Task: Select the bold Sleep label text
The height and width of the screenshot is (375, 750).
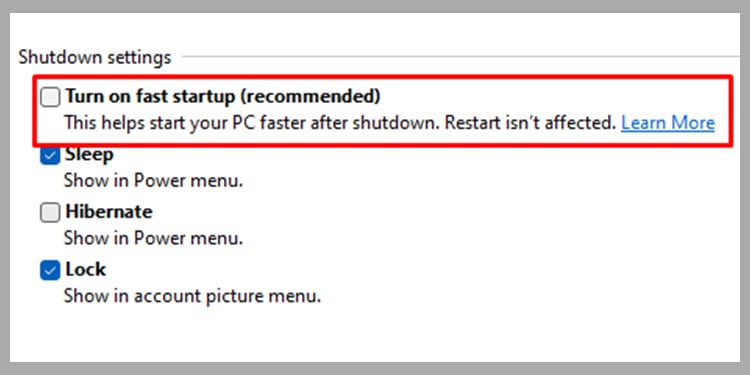Action: click(x=89, y=155)
